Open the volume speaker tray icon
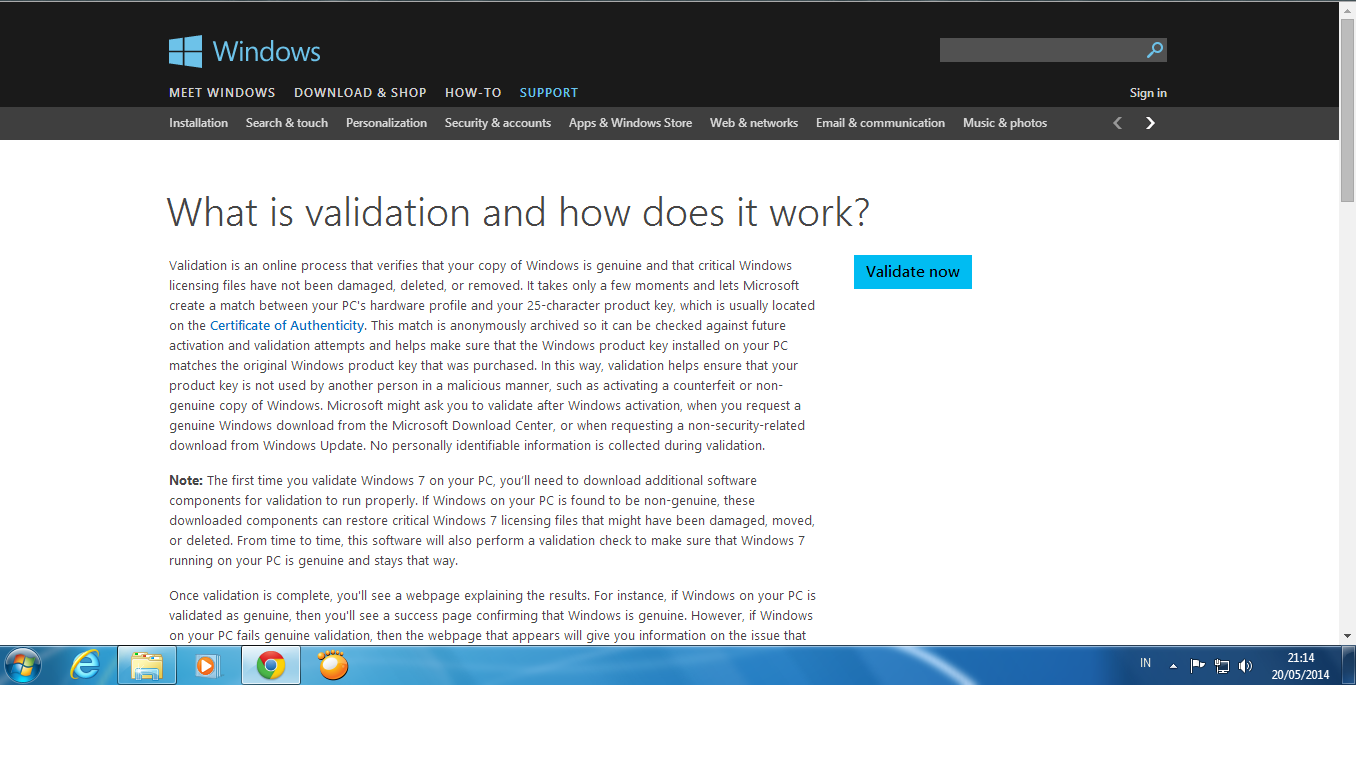This screenshot has width=1360, height=768. pyautogui.click(x=1245, y=666)
